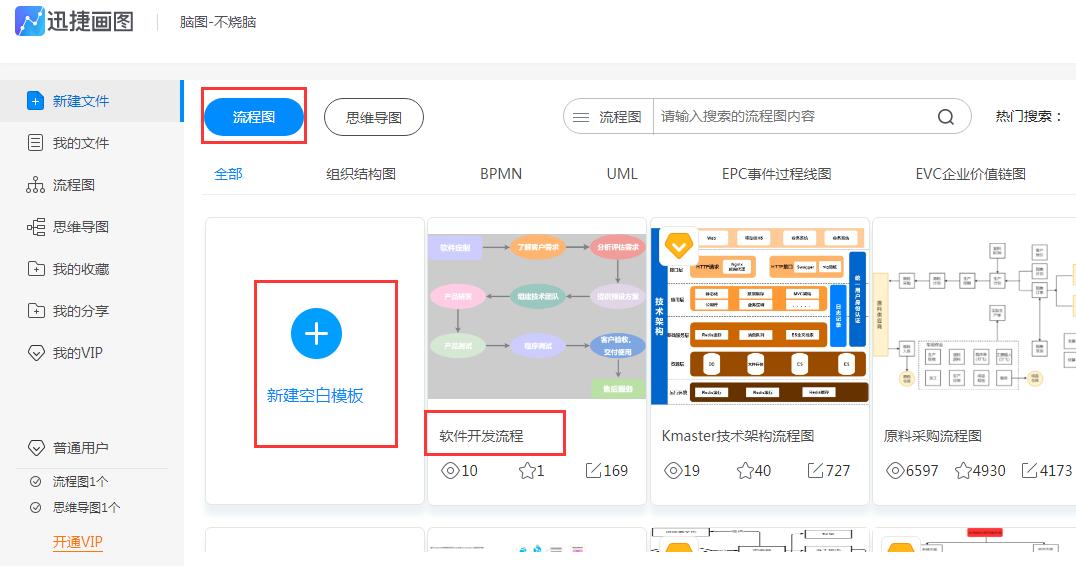The image size is (1076, 566).
Task: Select the 组织结构图 category tab
Action: pos(361,174)
